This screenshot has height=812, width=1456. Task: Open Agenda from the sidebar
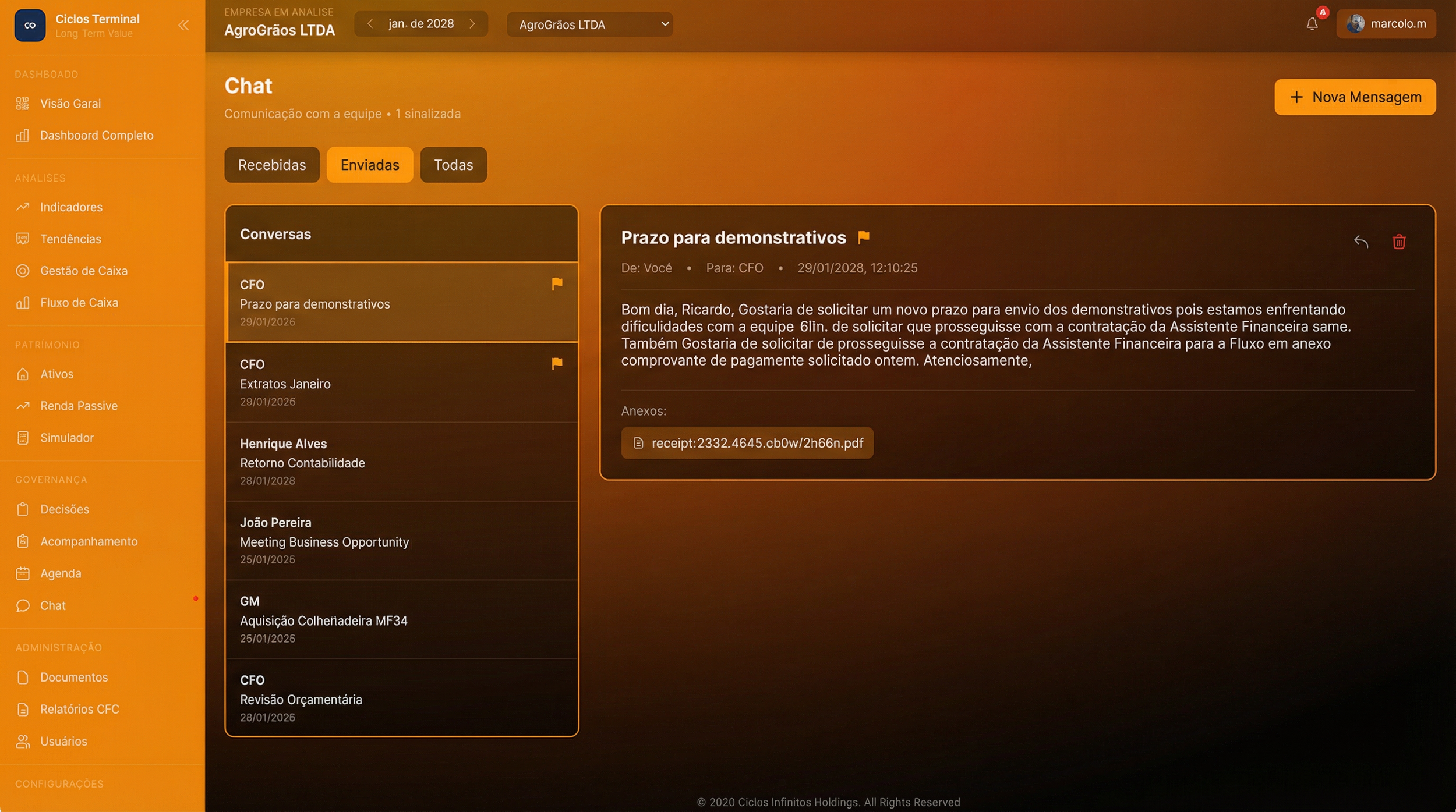61,573
